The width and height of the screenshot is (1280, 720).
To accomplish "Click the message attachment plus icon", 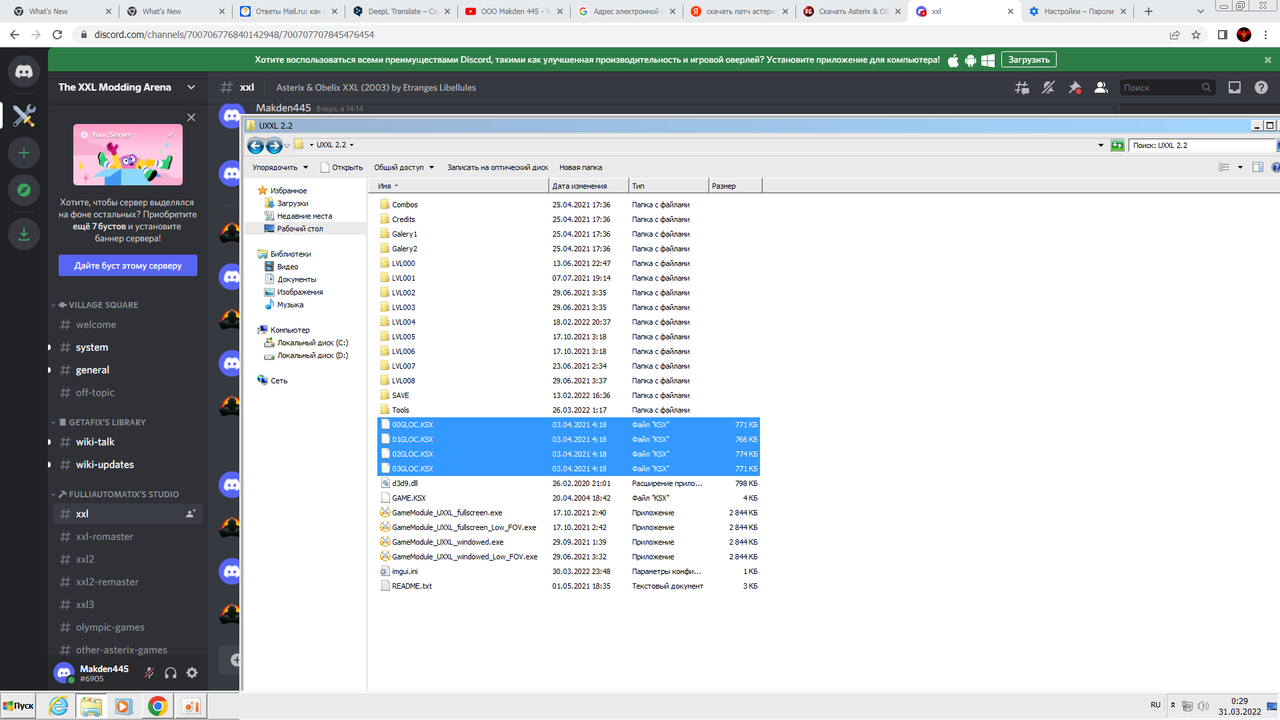I will (236, 660).
